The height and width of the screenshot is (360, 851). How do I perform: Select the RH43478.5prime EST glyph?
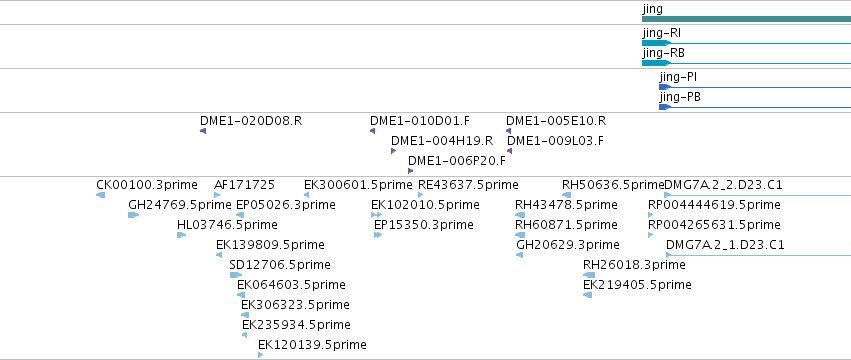pos(520,215)
